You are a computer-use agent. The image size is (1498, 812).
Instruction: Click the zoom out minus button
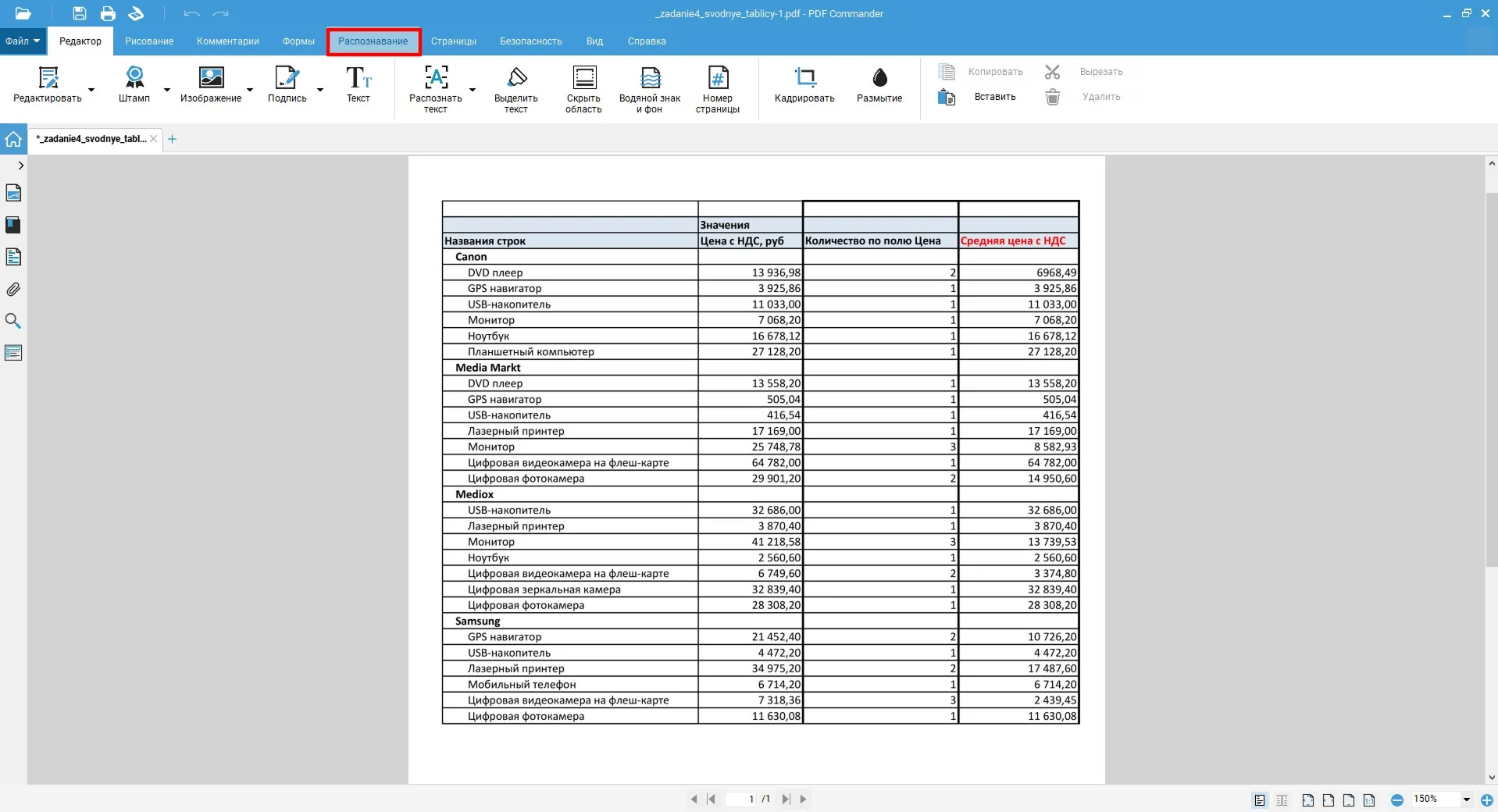(1397, 800)
